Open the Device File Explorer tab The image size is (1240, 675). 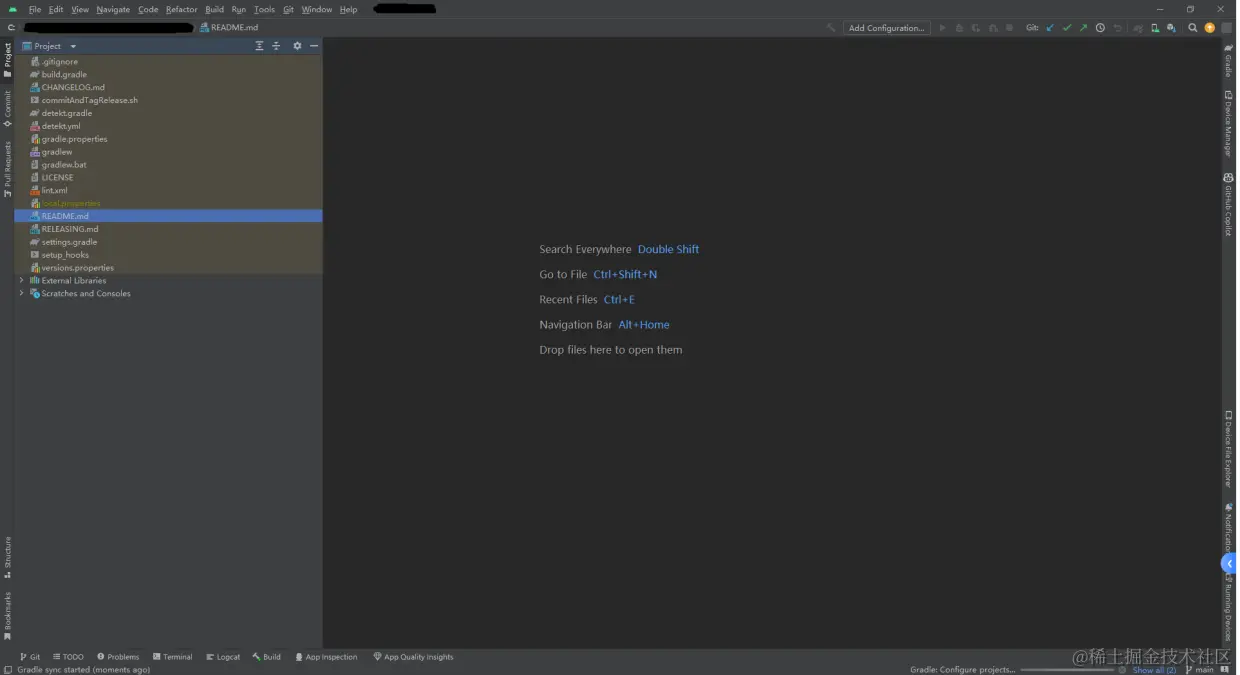[1229, 449]
